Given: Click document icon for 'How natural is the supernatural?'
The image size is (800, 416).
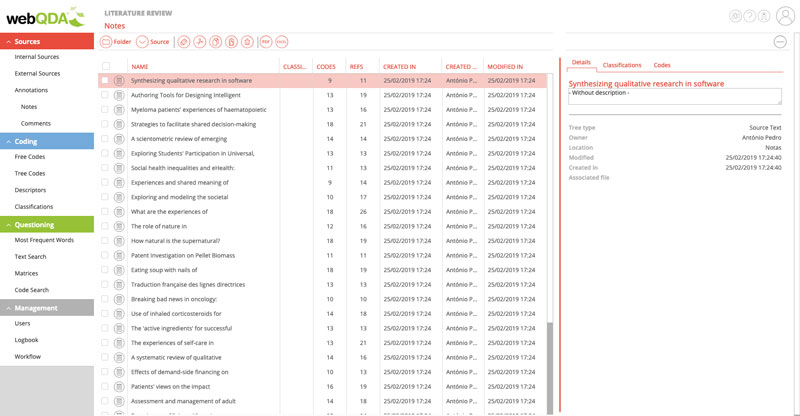Looking at the screenshot, I should click(x=119, y=241).
